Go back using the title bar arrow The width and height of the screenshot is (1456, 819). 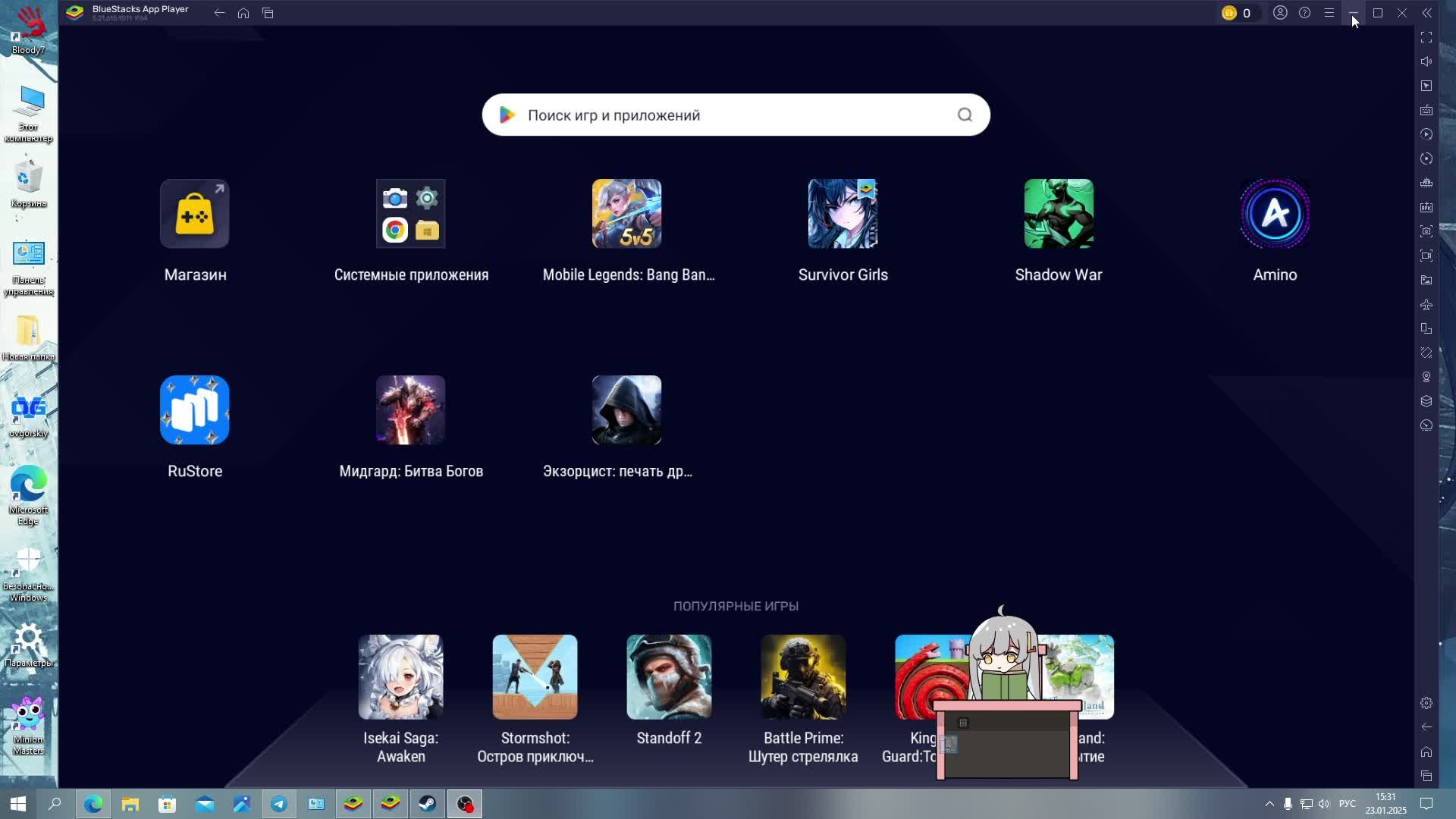(x=219, y=13)
